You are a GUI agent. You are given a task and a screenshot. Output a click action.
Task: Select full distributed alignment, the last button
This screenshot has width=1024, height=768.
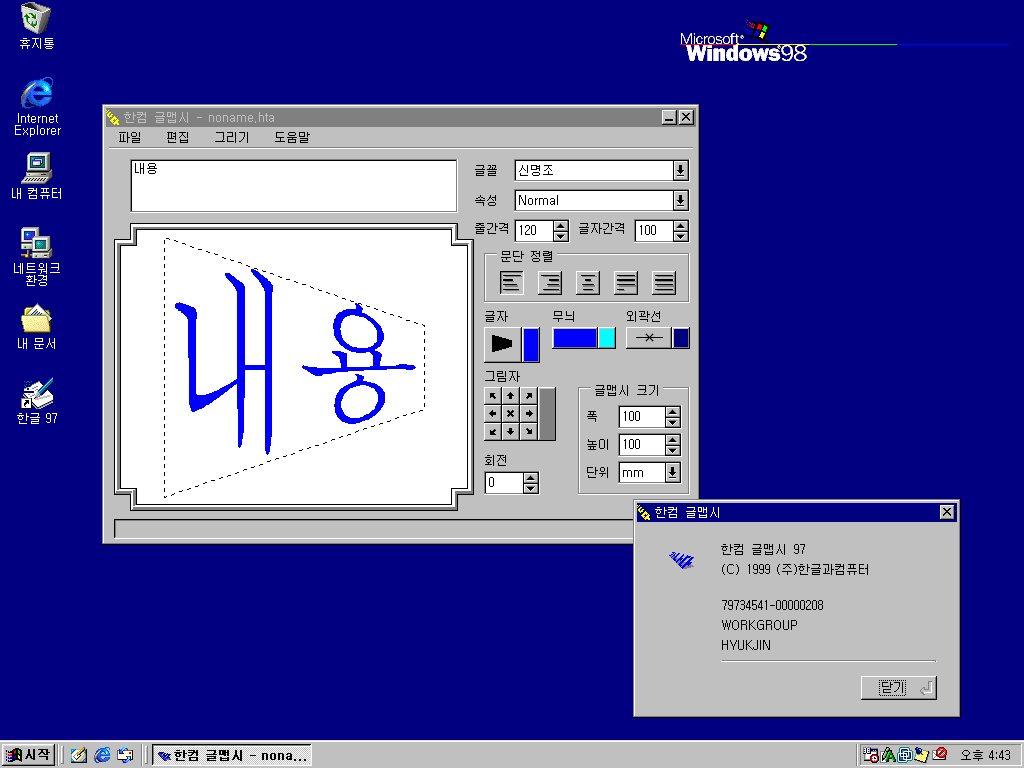pos(665,282)
